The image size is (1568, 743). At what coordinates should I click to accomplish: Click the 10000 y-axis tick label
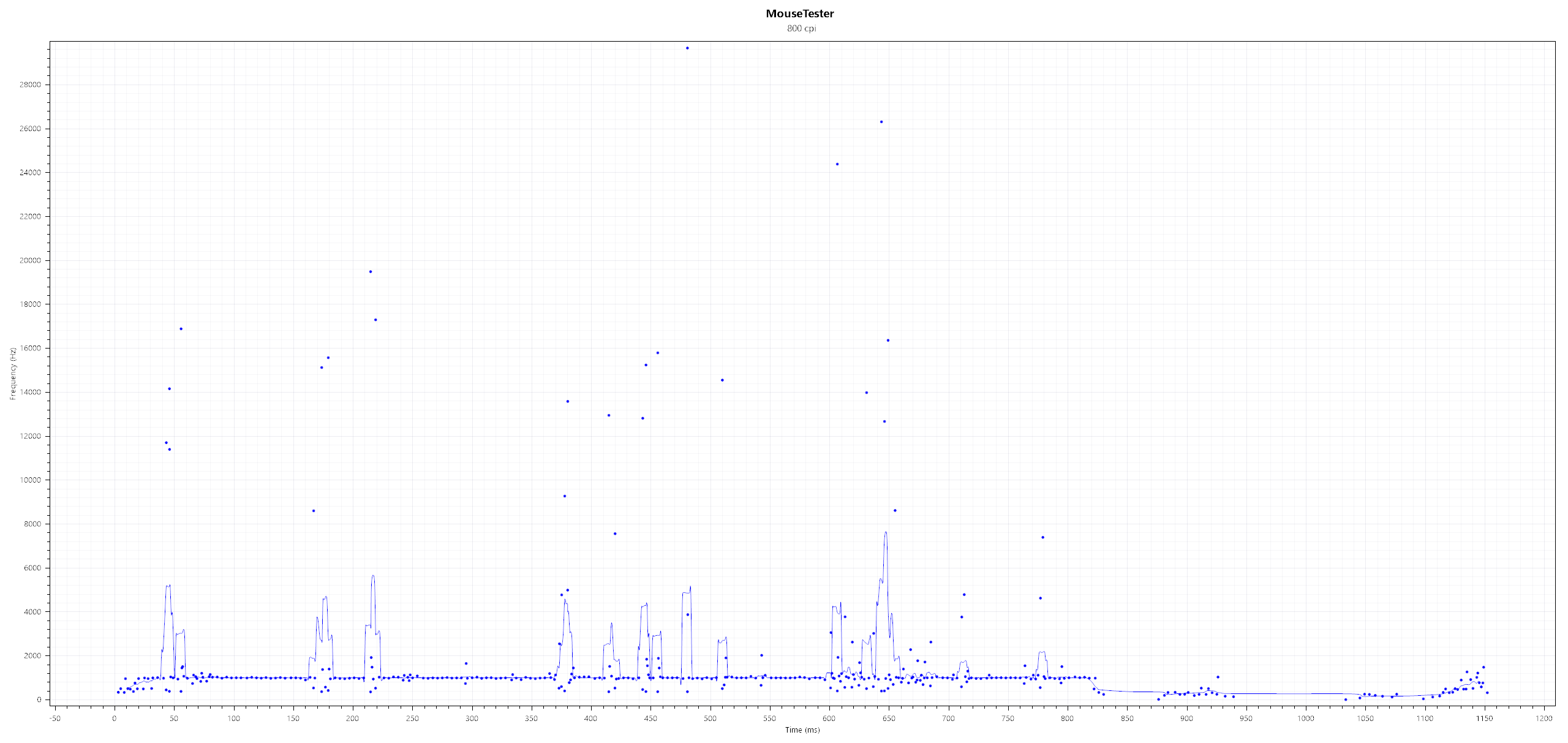(x=30, y=480)
